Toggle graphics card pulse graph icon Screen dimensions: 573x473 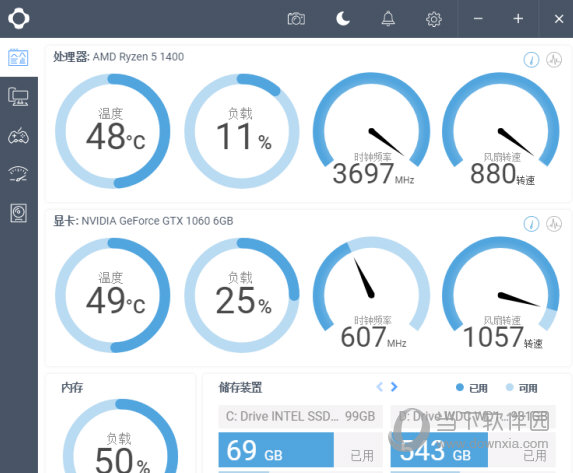(x=554, y=223)
